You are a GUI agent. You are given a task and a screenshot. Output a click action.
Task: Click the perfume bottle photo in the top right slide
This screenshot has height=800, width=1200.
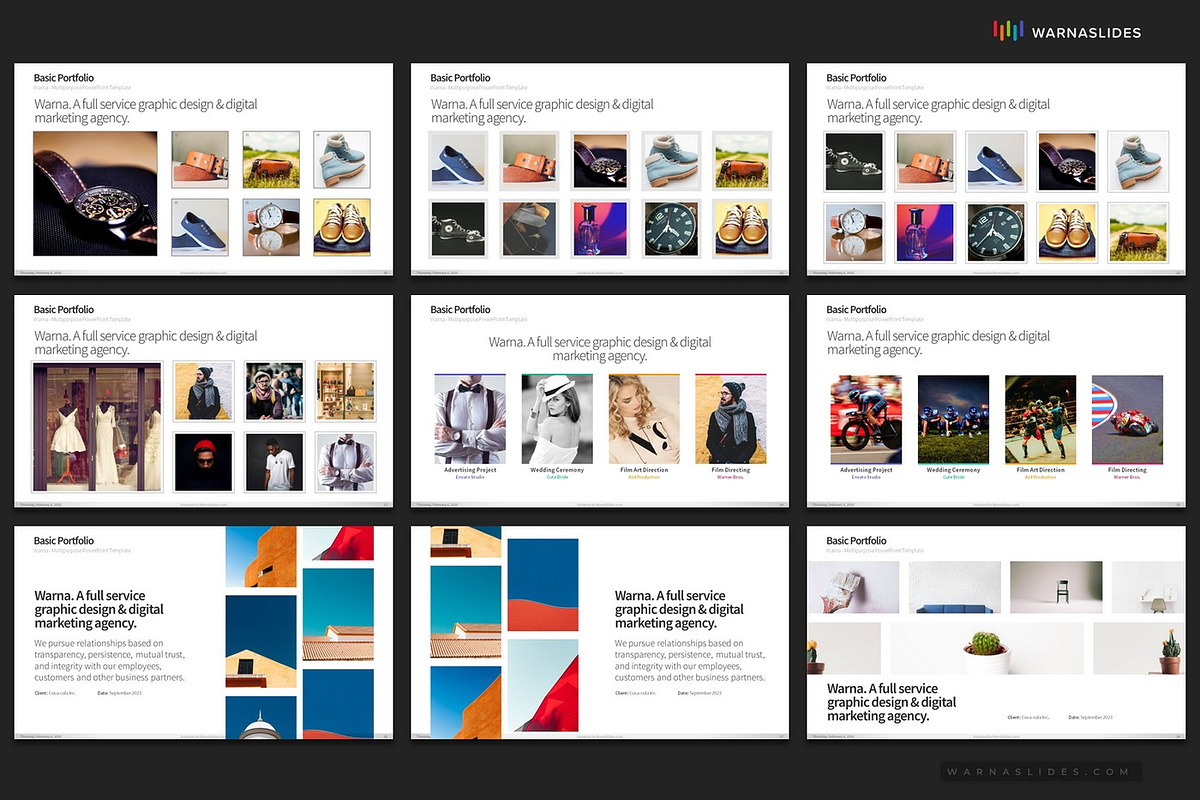coord(924,232)
